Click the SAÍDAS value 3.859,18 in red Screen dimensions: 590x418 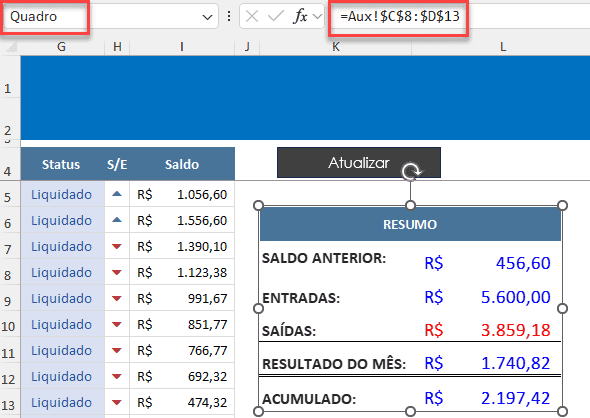[516, 330]
